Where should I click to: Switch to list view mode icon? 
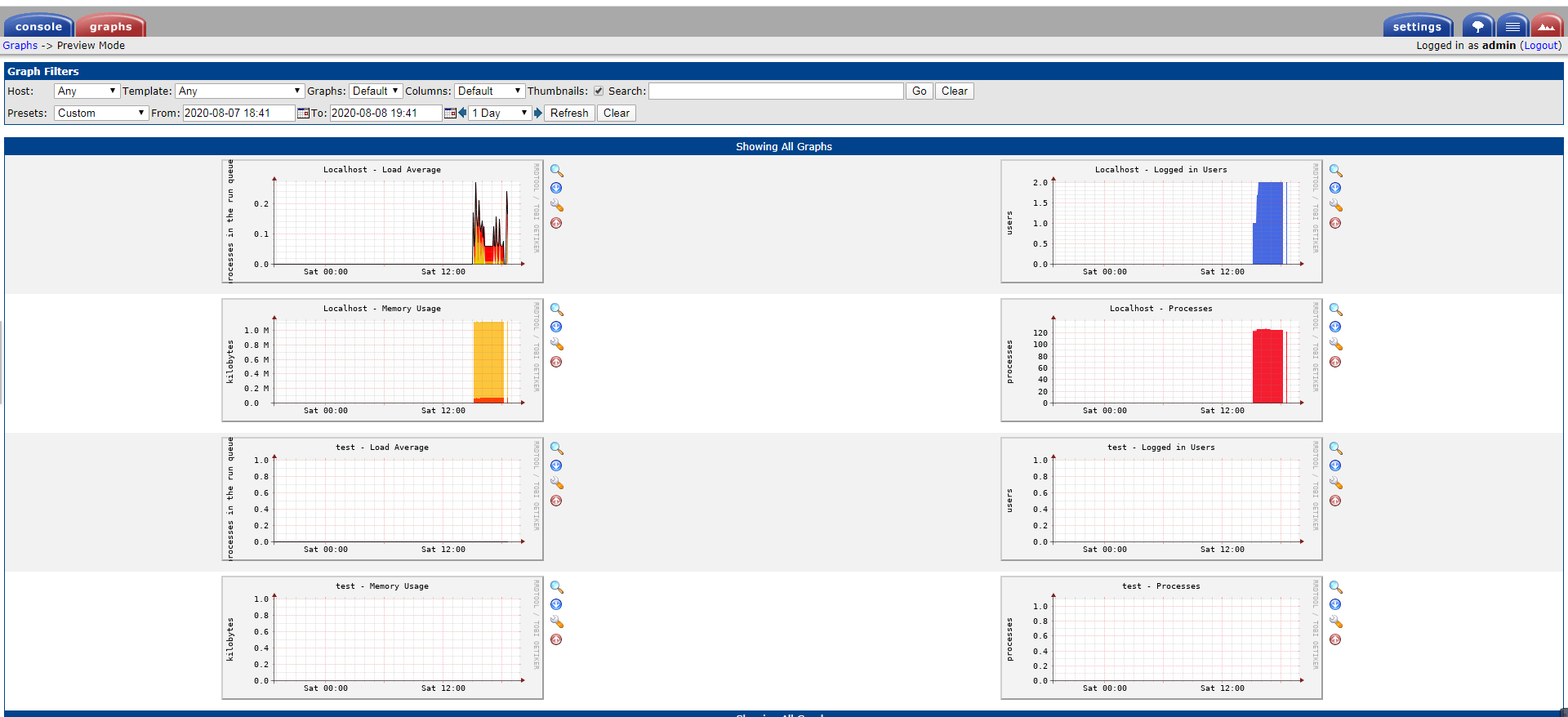(x=1512, y=26)
